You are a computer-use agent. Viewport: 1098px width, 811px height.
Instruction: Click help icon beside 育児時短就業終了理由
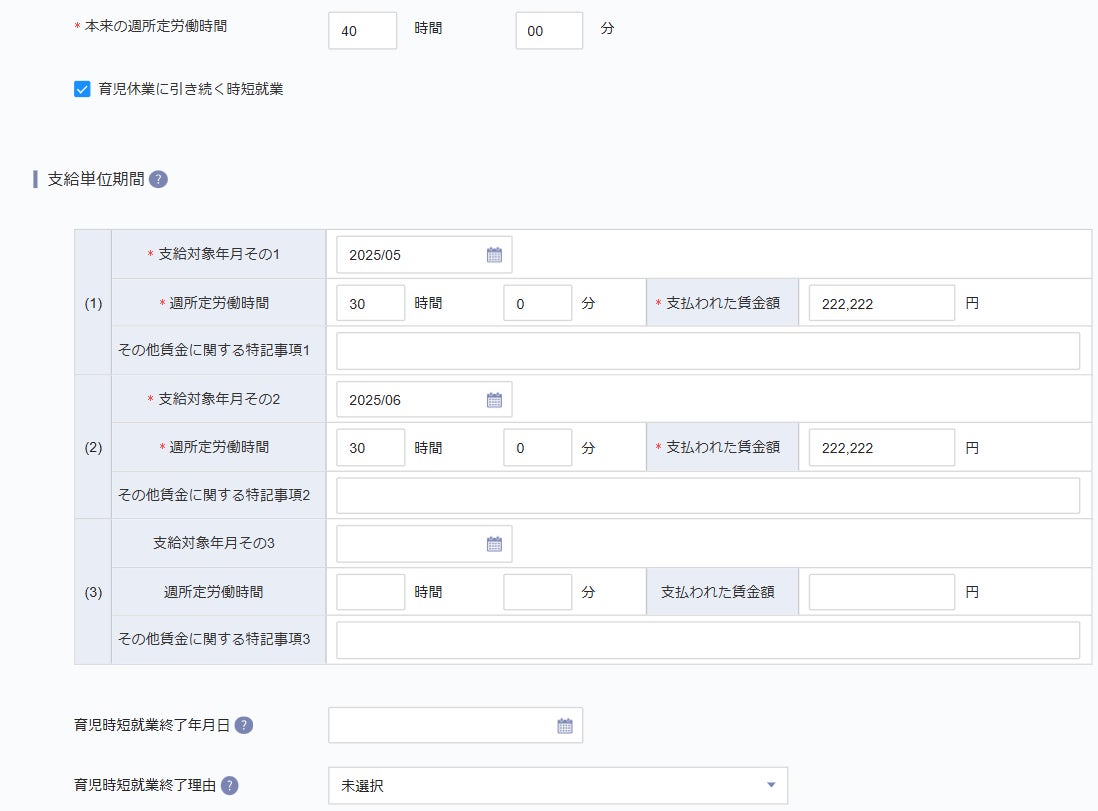(230, 786)
